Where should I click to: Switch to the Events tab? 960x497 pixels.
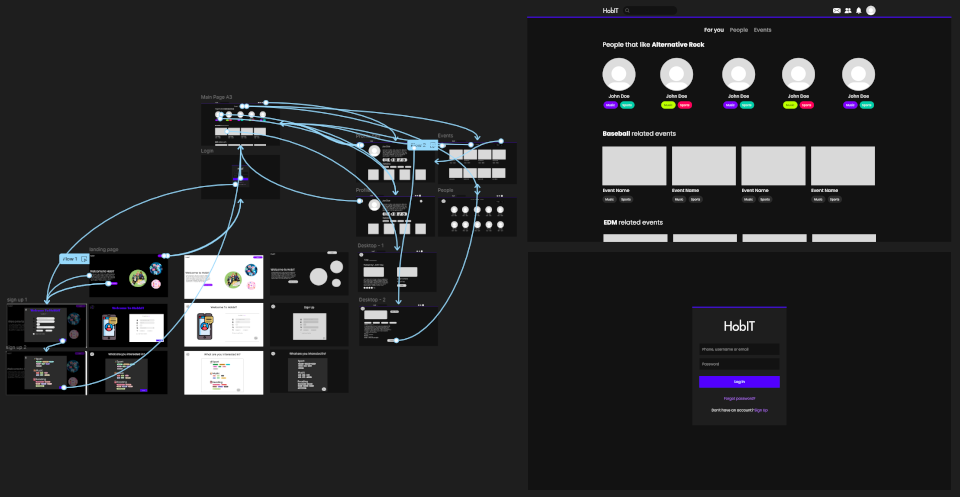point(762,30)
